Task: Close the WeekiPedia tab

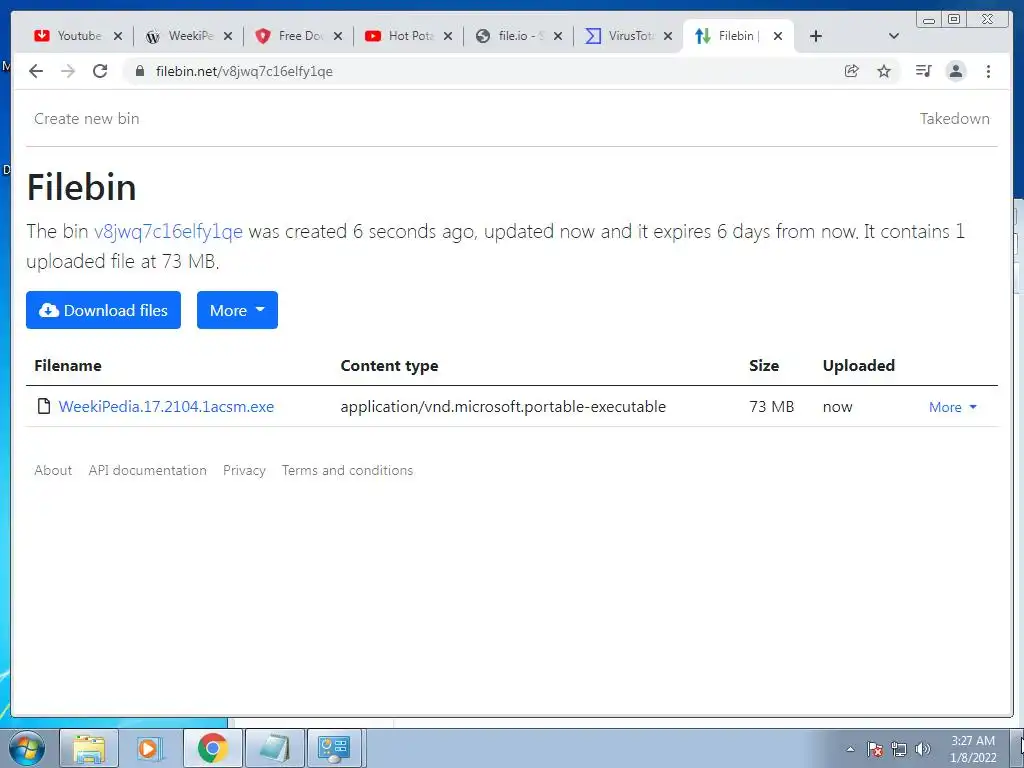Action: 227,36
